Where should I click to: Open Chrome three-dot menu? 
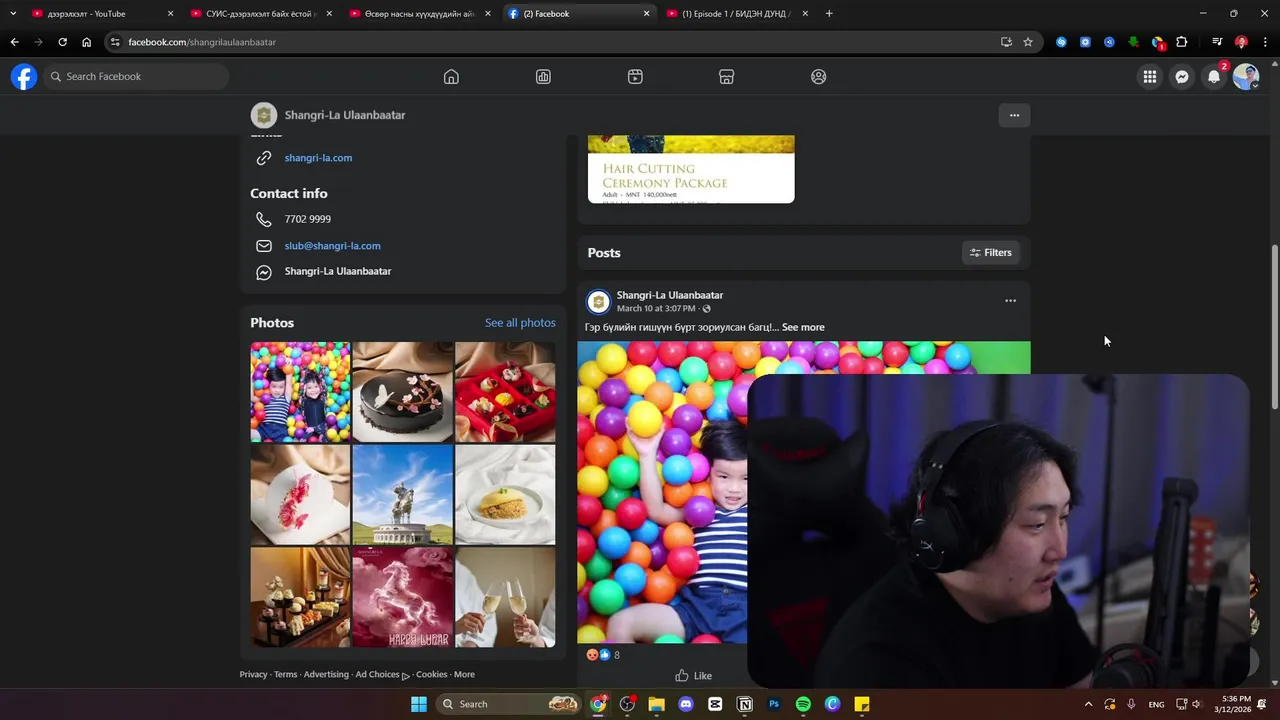tap(1265, 42)
